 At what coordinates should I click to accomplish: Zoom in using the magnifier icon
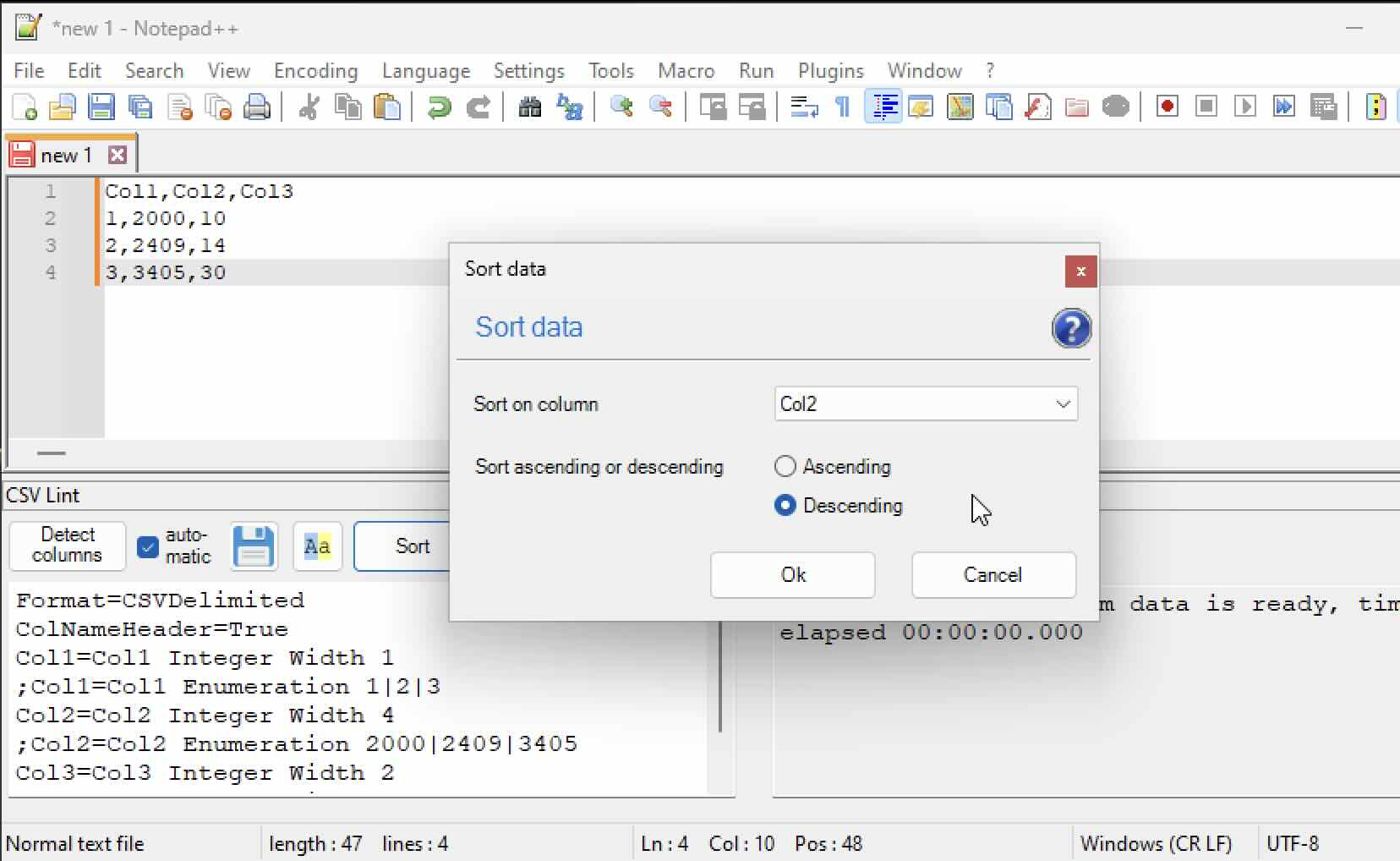click(x=622, y=107)
